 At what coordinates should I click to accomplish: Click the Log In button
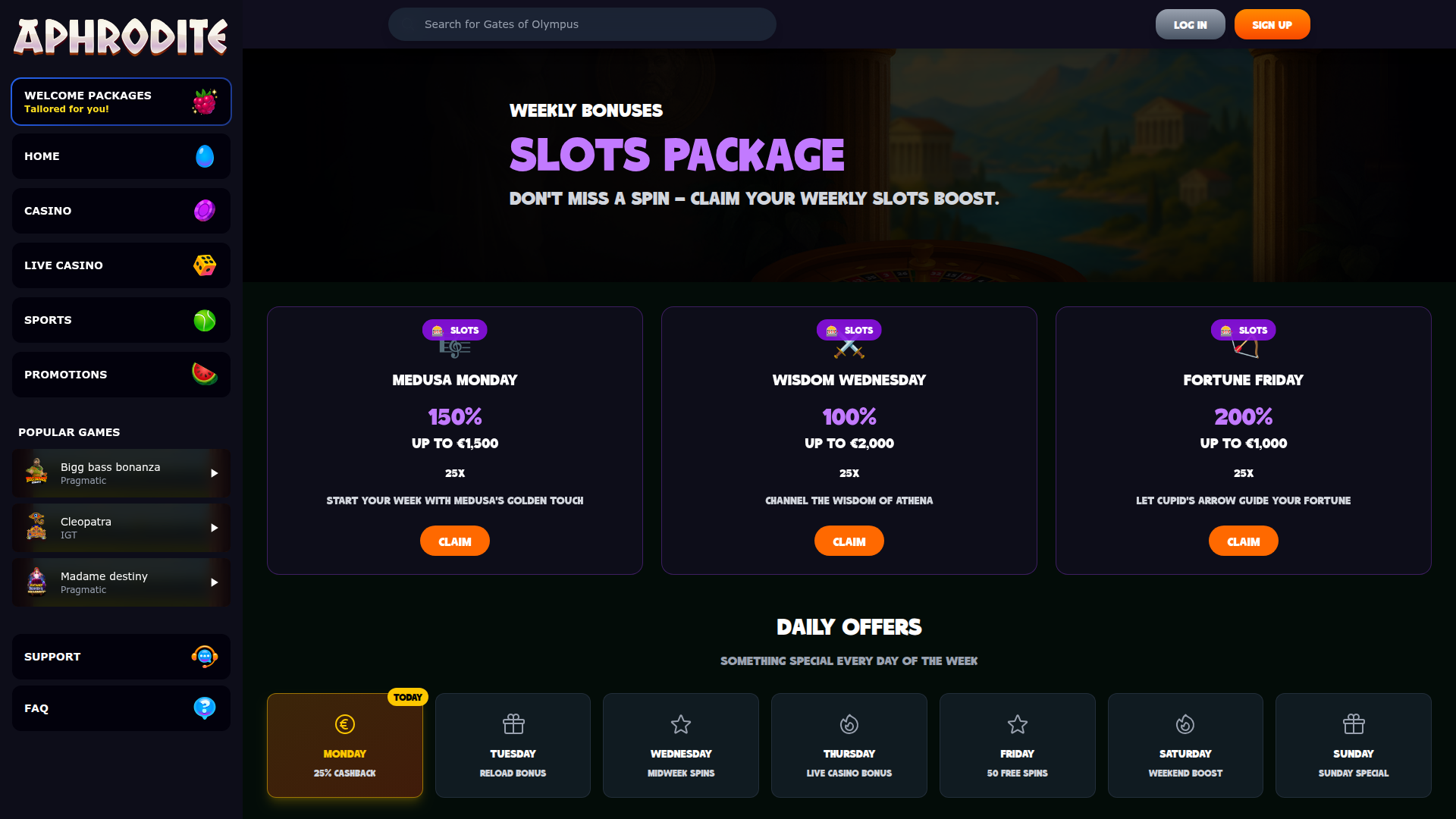pos(1190,24)
